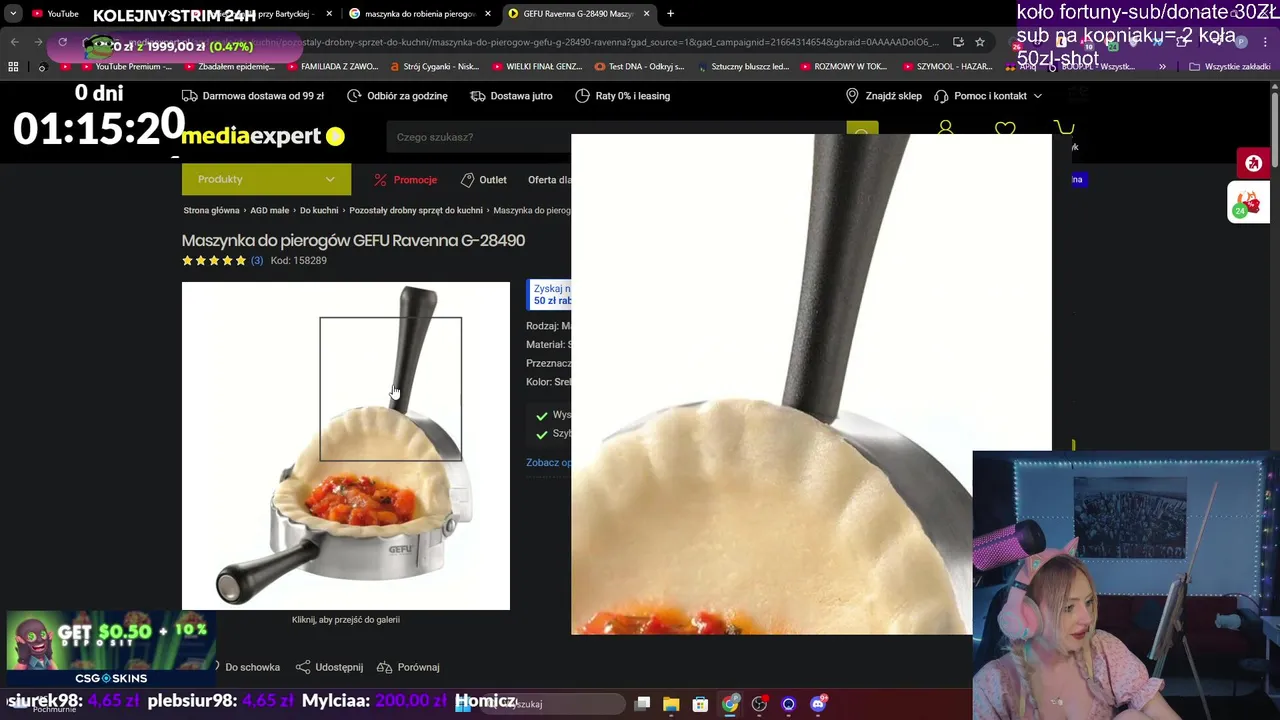Open the AGD małe breadcrumb
Screen dimensions: 1280x720
[x=269, y=211]
